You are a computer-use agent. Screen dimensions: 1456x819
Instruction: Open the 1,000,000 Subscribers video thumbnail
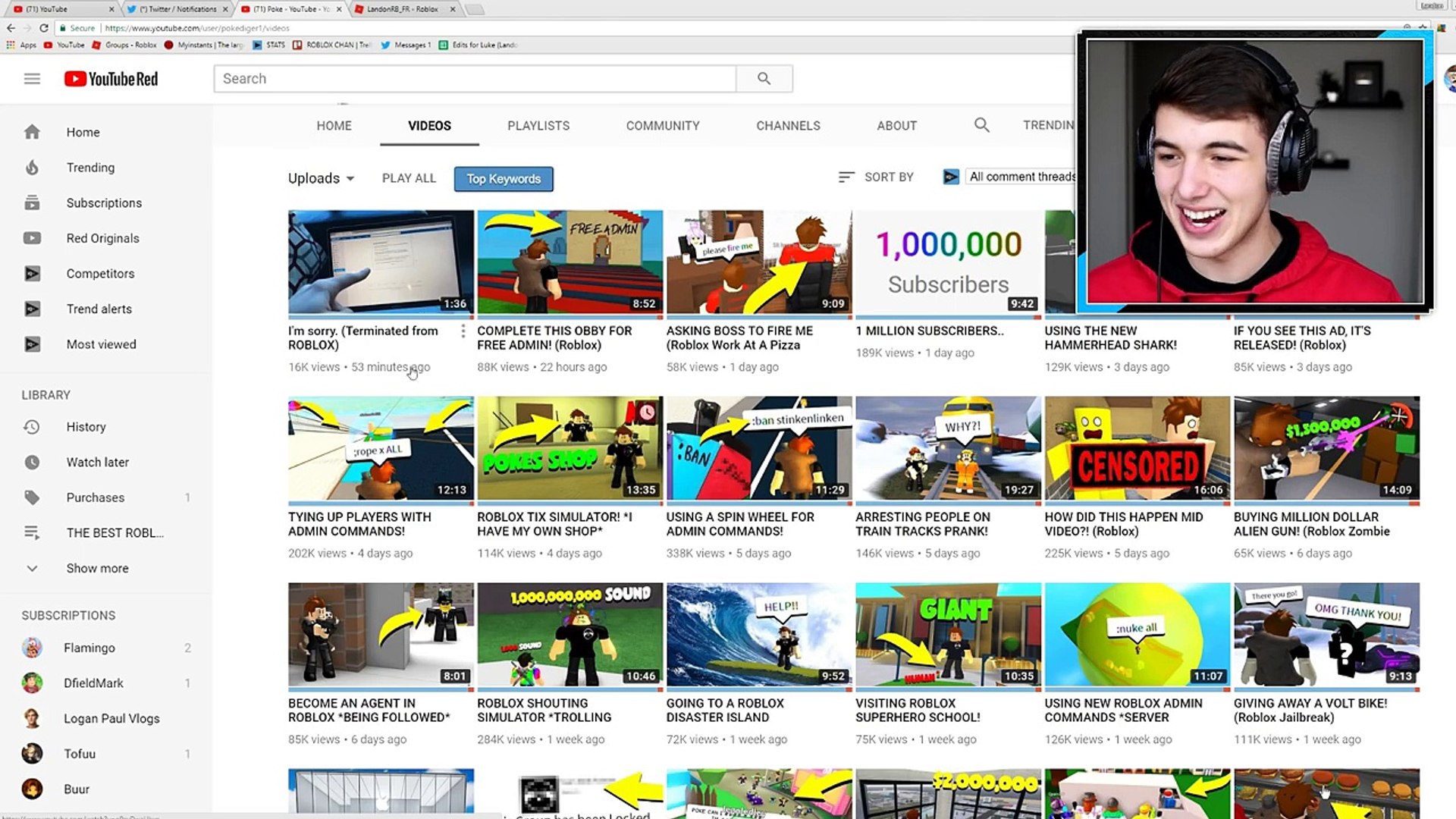point(947,262)
